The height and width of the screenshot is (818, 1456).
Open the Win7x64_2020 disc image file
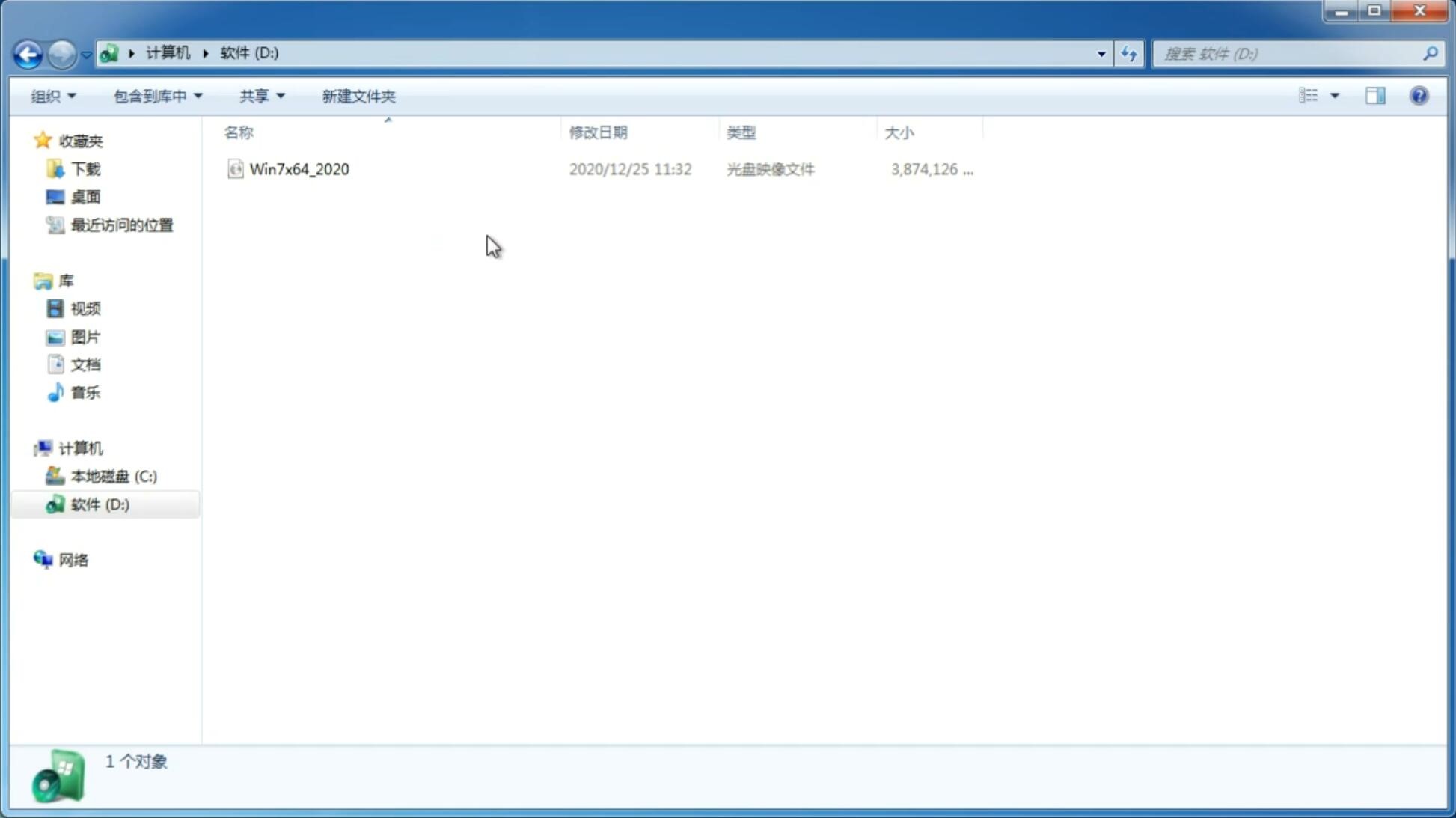[299, 169]
